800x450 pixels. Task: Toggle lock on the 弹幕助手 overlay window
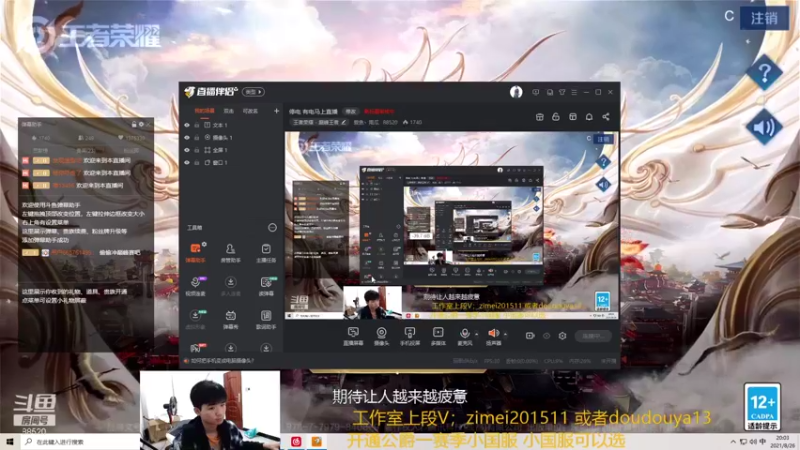tap(134, 124)
